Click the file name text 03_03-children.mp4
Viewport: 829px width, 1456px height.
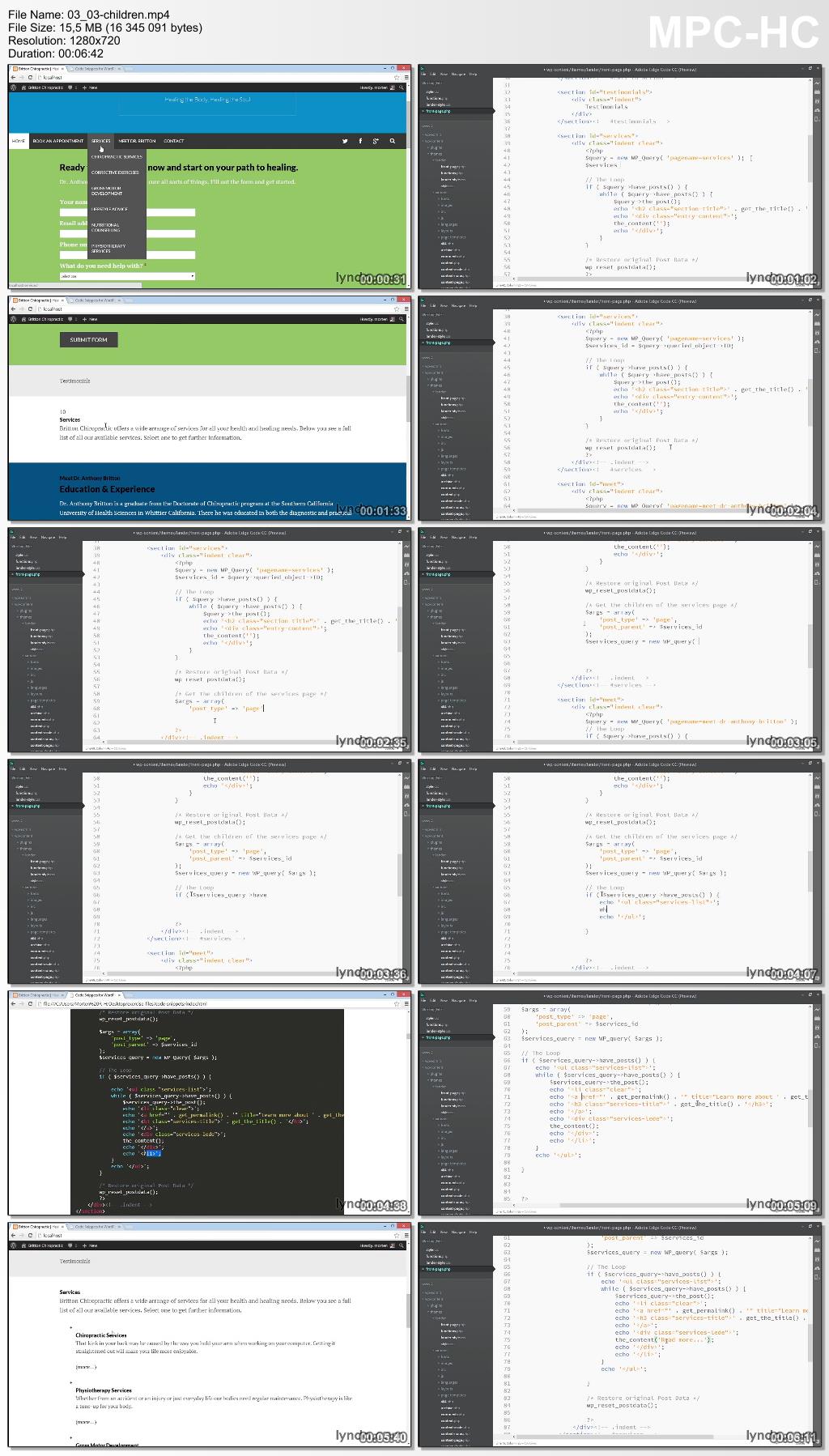click(117, 14)
